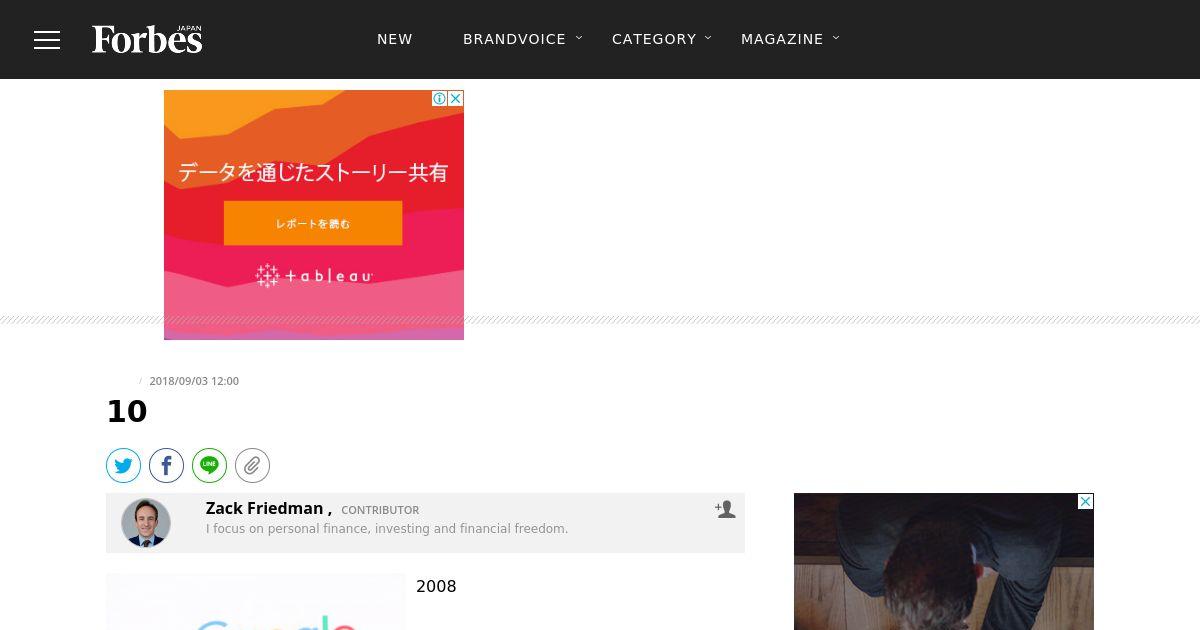
Task: Share article on LINE
Action: click(x=210, y=465)
